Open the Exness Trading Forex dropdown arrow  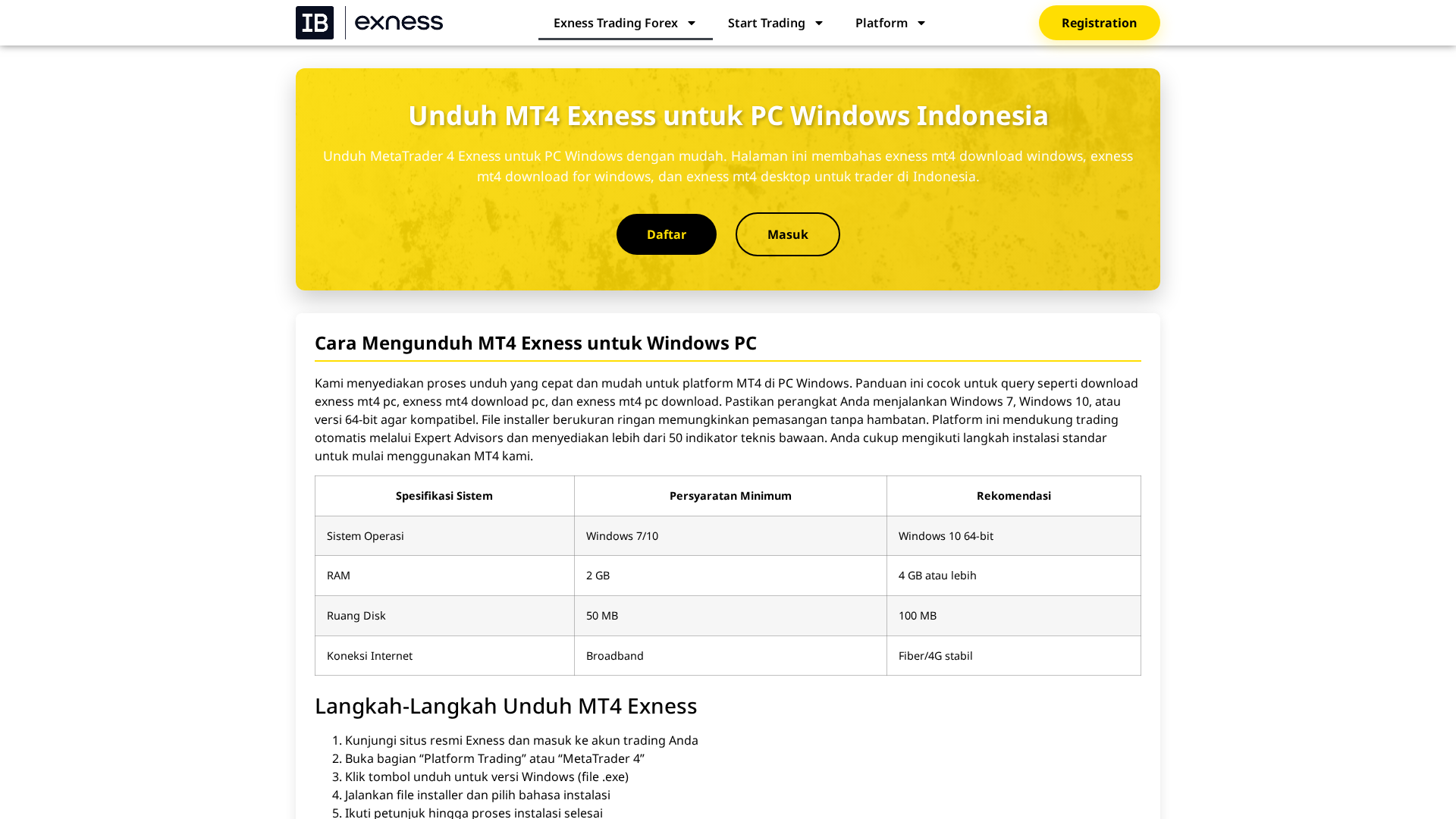pyautogui.click(x=691, y=23)
